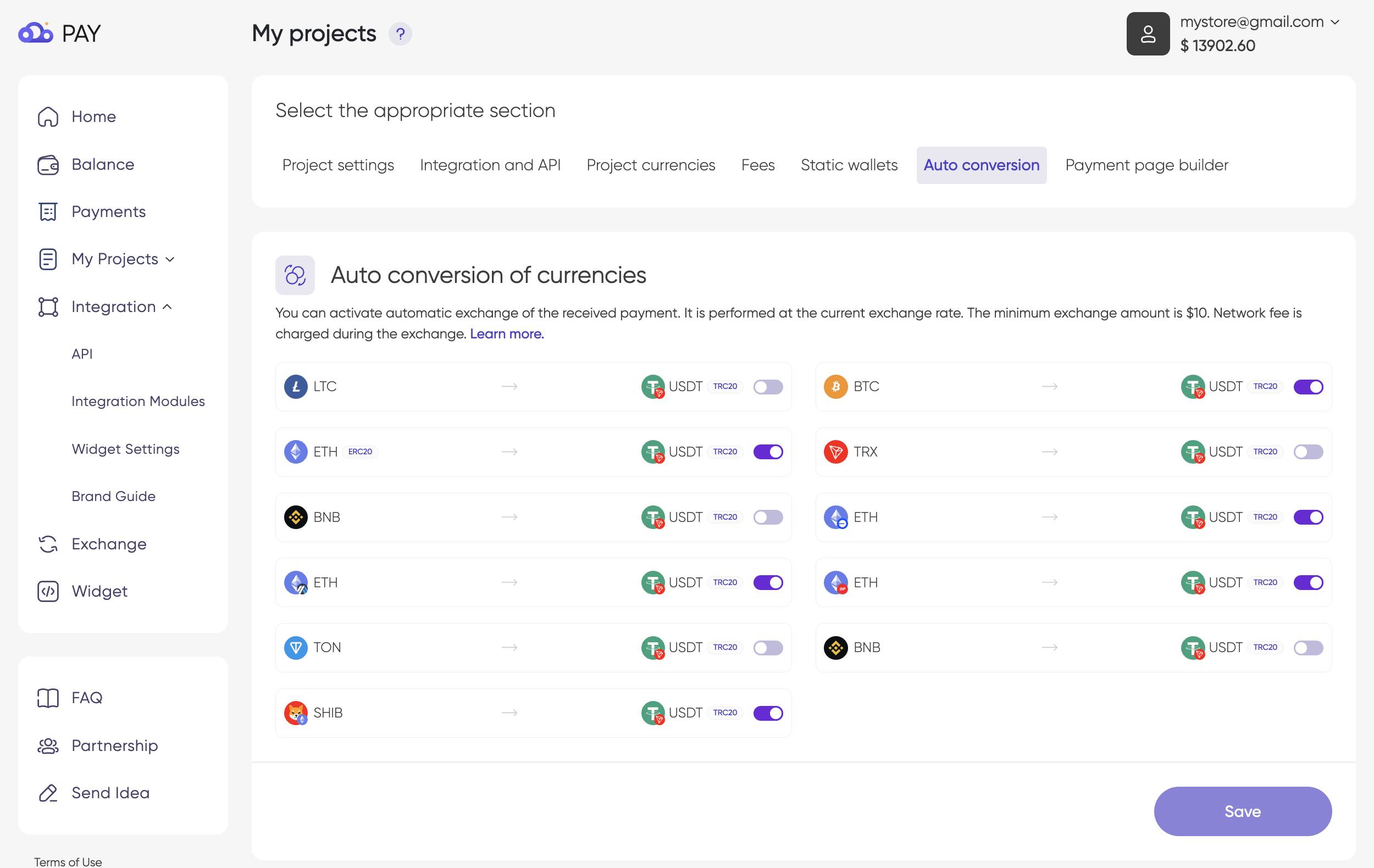Image resolution: width=1374 pixels, height=868 pixels.
Task: Enable LTC to USDT auto conversion
Action: click(x=767, y=387)
